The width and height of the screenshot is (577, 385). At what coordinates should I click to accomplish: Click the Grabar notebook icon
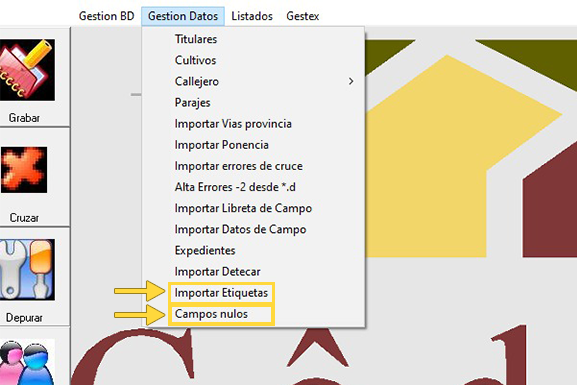click(x=27, y=70)
